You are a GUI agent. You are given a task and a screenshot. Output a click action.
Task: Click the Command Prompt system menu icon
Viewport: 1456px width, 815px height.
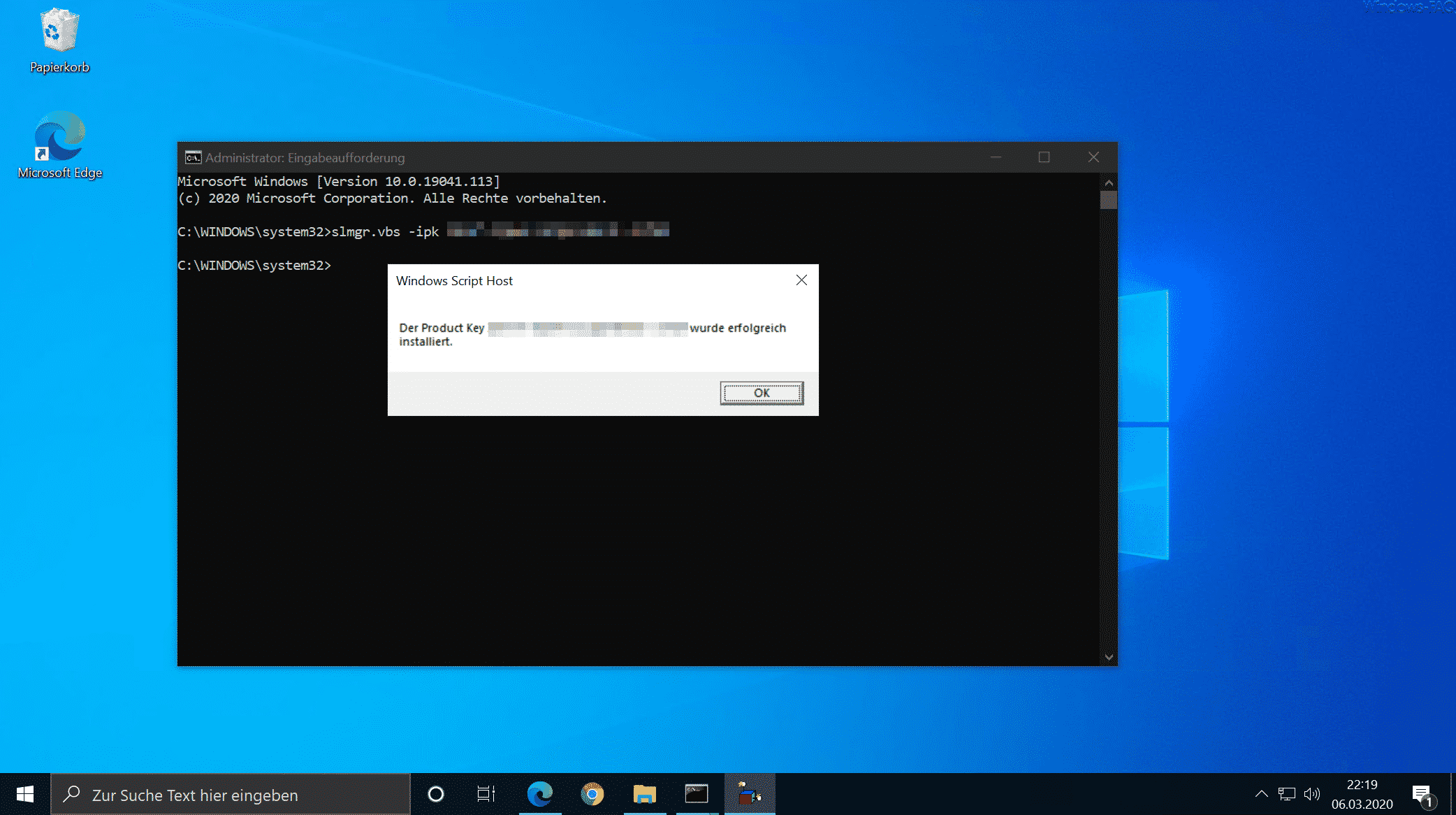(x=193, y=157)
